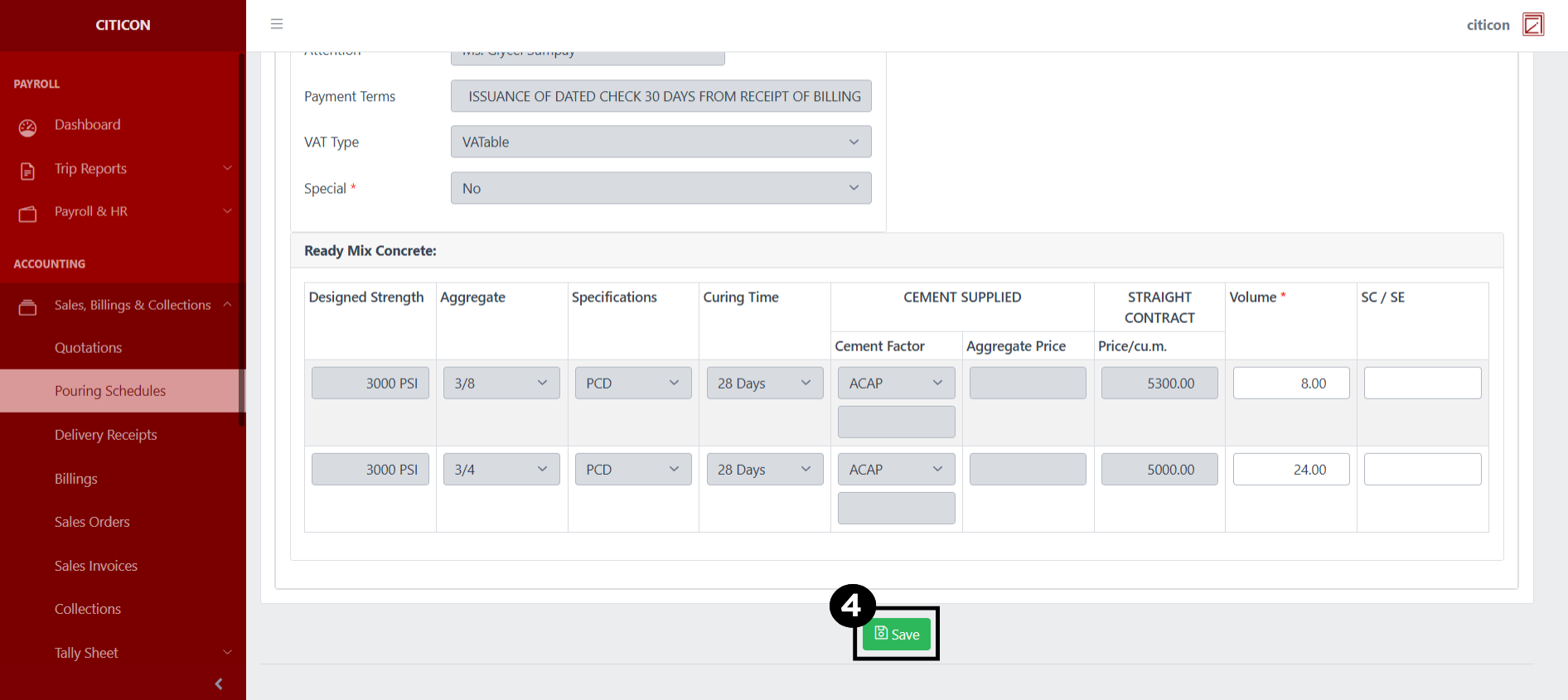
Task: Click Volume field showing 24.00
Action: 1290,470
